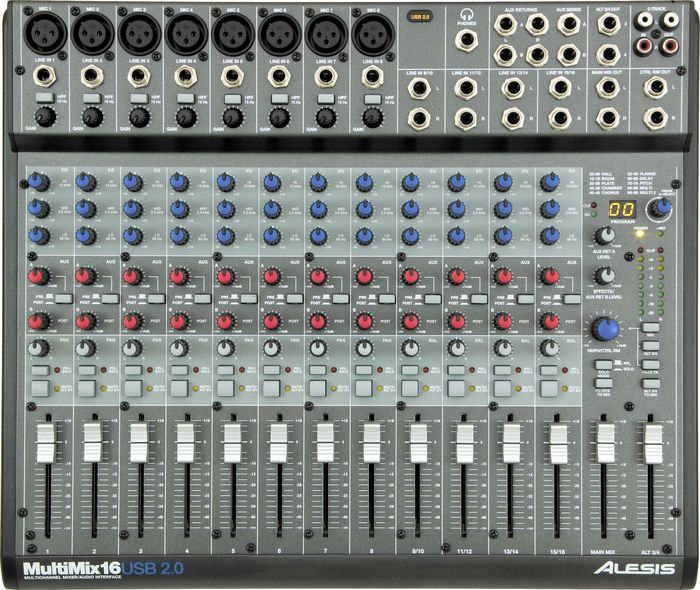Toggle channel 13/14 PFL/SOLO button
Viewport: 700px width, 590px height.
pyautogui.click(x=502, y=370)
